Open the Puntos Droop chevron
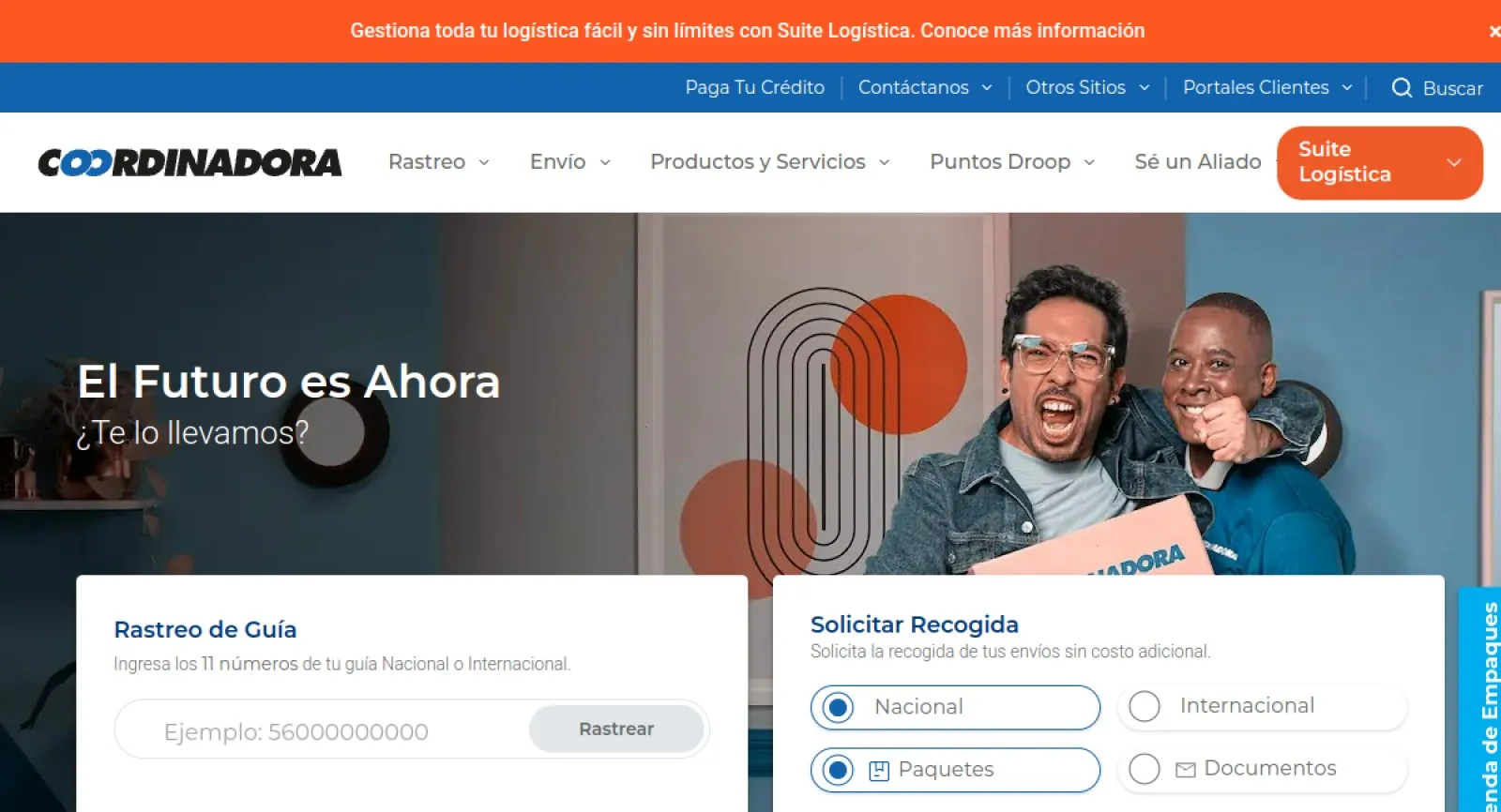The height and width of the screenshot is (812, 1501). point(1089,162)
